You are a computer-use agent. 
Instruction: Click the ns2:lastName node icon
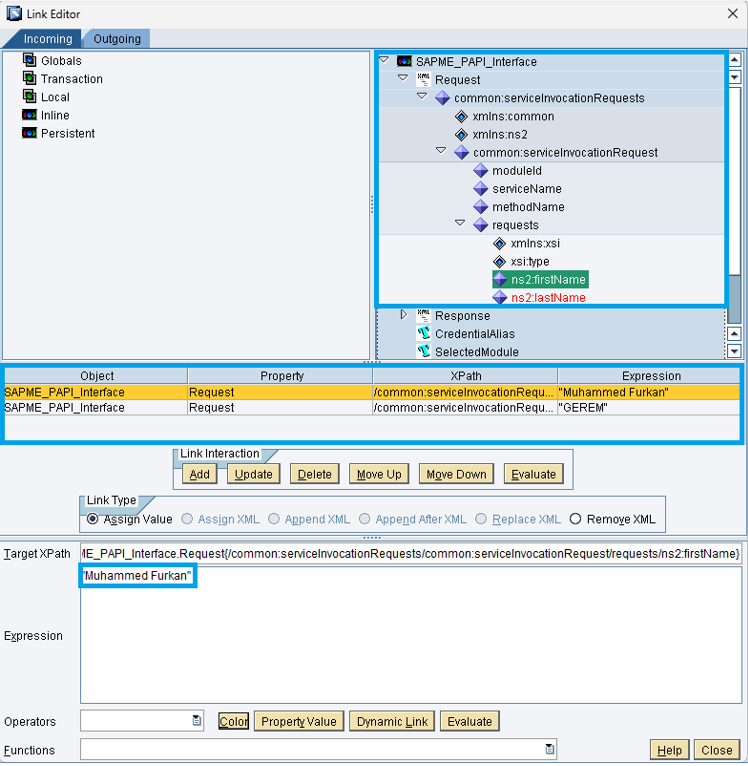(x=500, y=298)
